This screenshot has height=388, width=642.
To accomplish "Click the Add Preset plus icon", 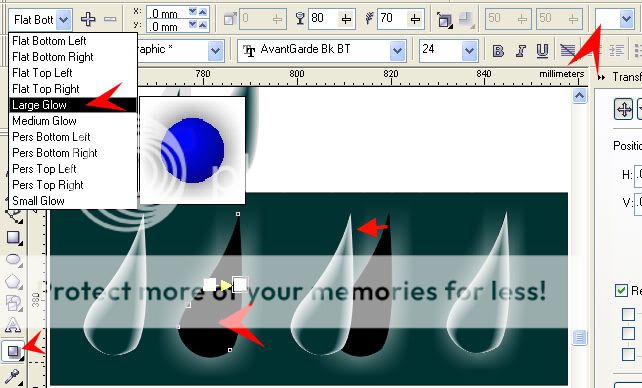I will [88, 19].
